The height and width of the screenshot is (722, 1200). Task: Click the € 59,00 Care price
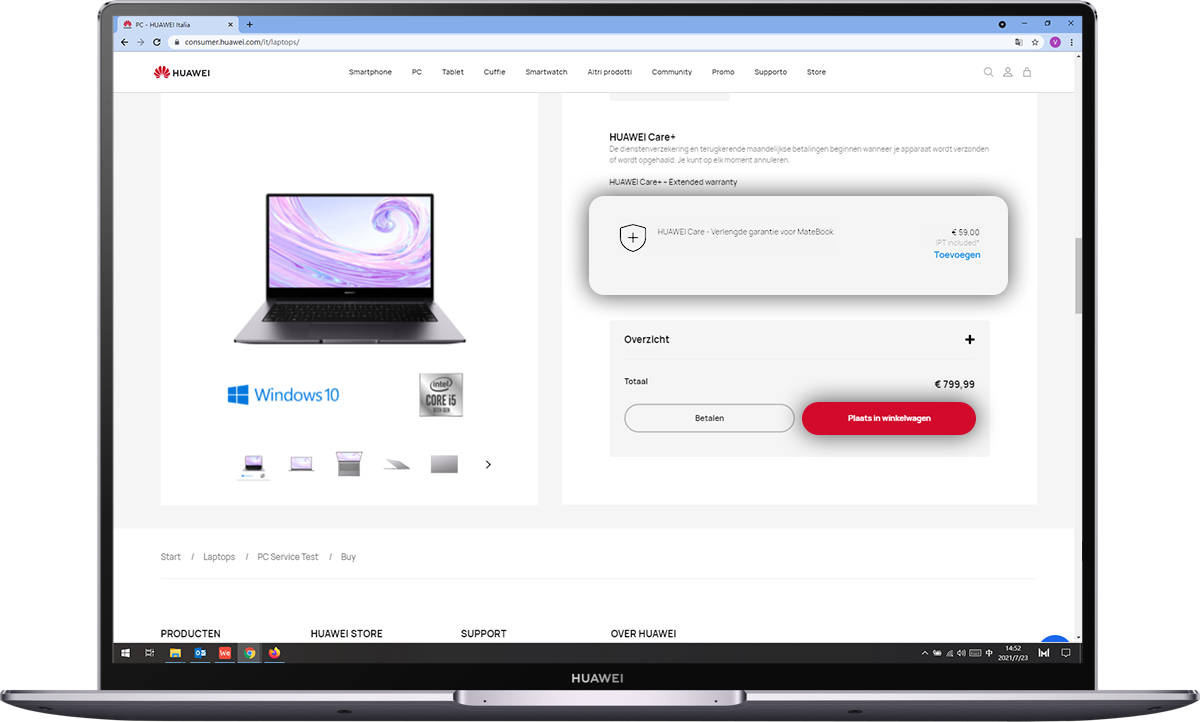[965, 232]
